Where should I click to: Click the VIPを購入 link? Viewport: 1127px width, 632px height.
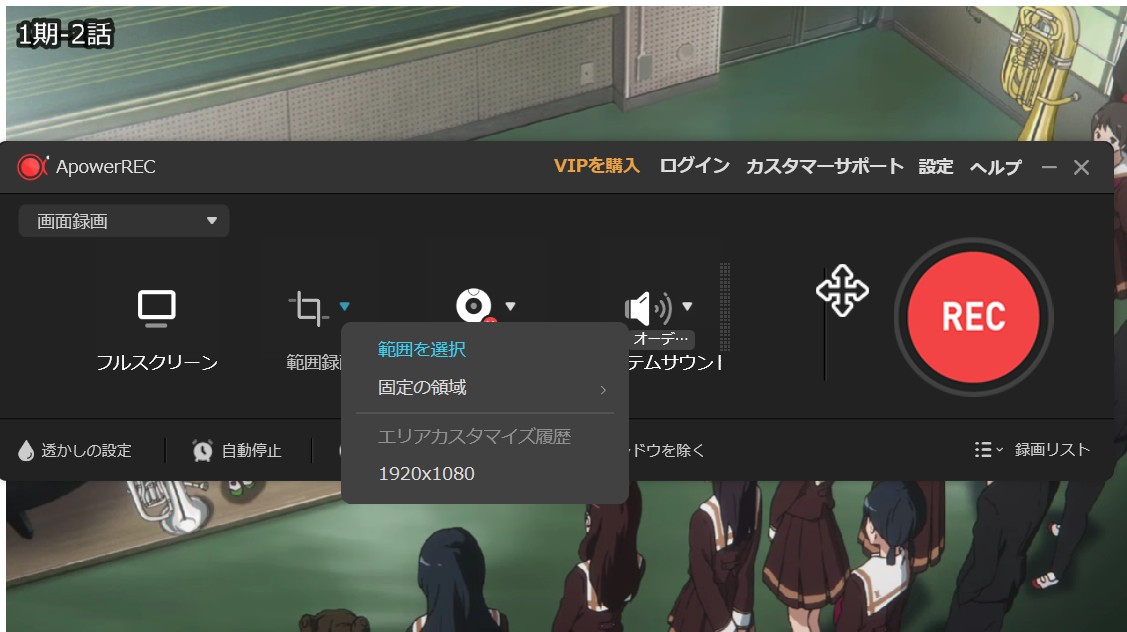(x=597, y=166)
